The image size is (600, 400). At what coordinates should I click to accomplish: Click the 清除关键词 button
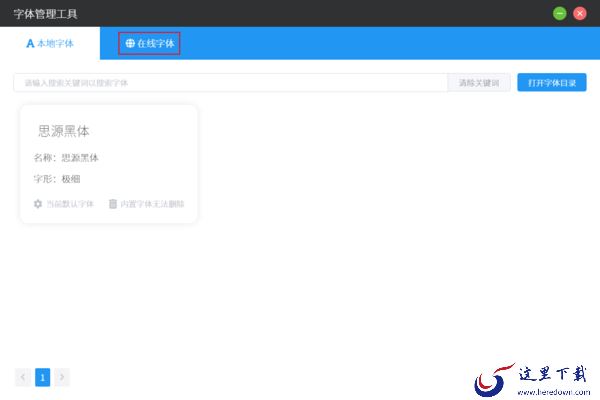[x=479, y=83]
